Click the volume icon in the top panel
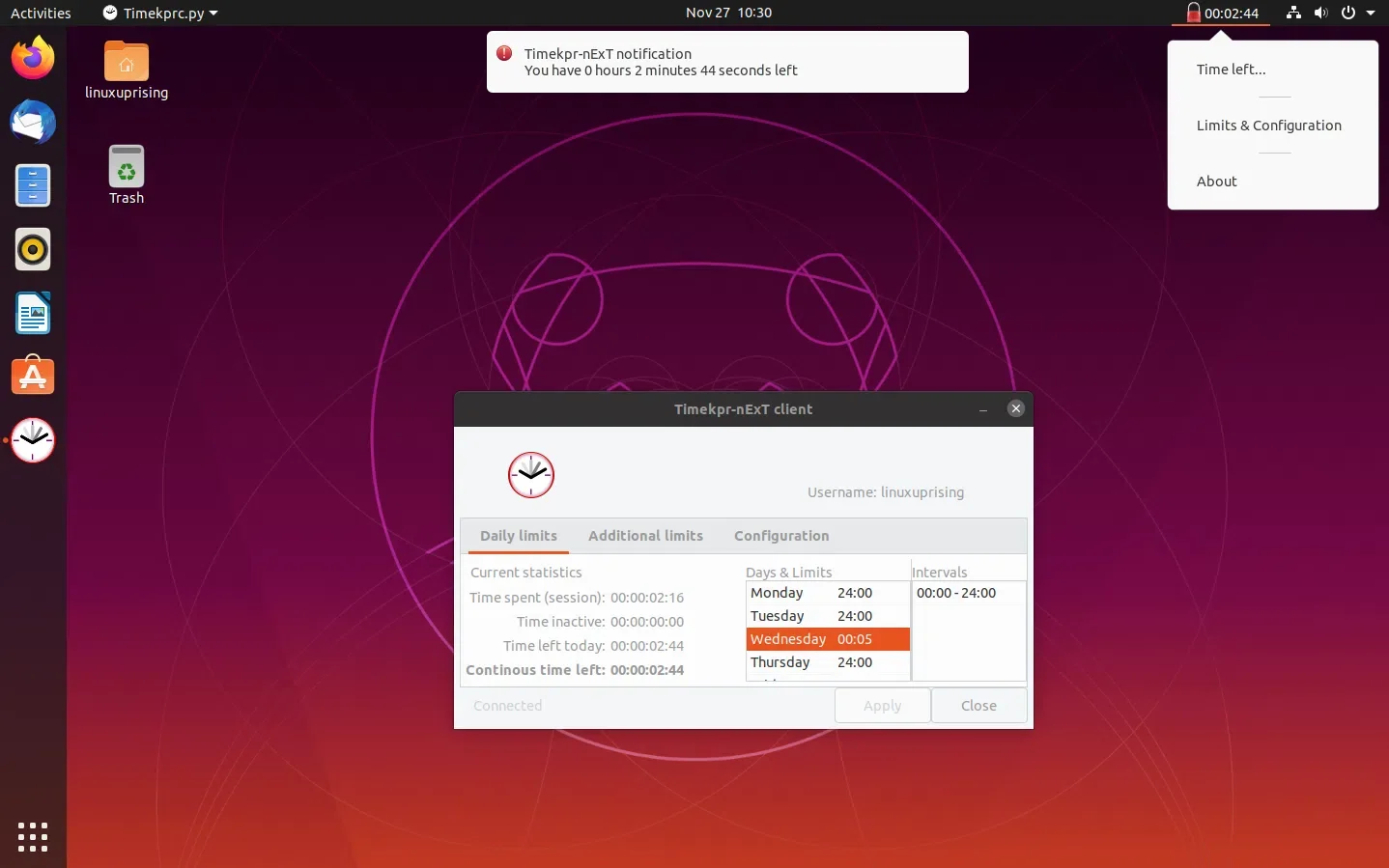Image resolution: width=1389 pixels, height=868 pixels. coord(1320,13)
